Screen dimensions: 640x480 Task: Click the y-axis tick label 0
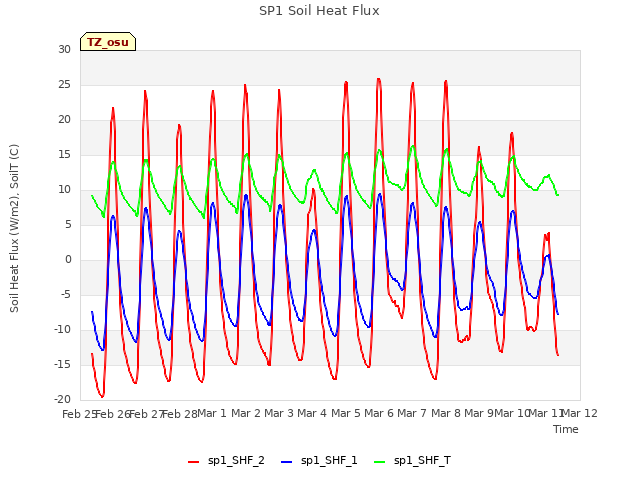coord(68,260)
